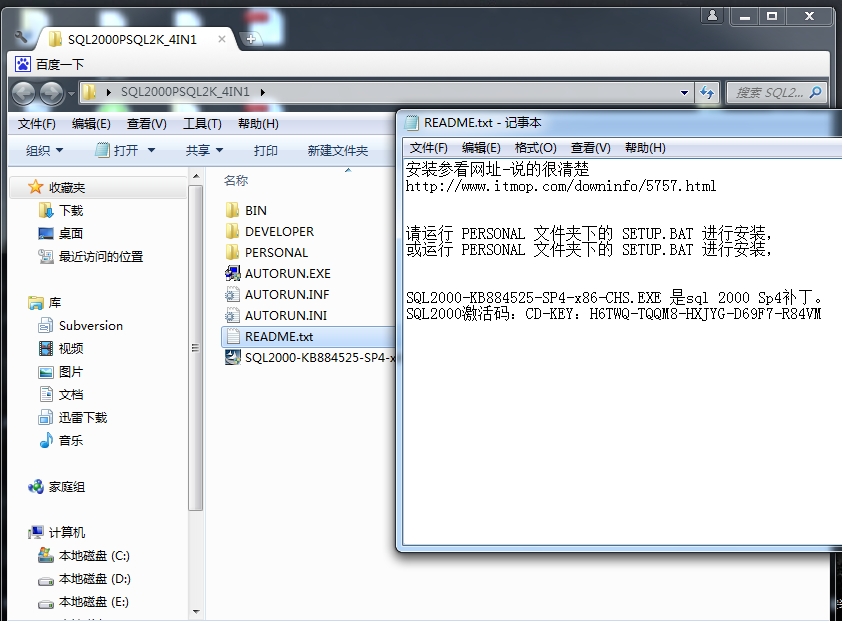
Task: Click 新建文件夹 button
Action: [x=338, y=150]
